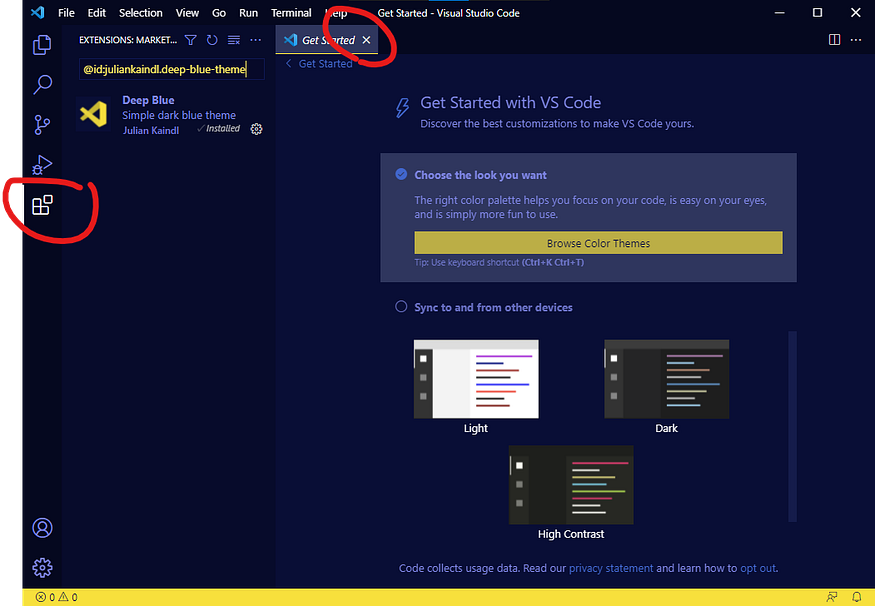Go back via Get Started breadcrumb
Screen dimensions: 875x606
coord(319,64)
